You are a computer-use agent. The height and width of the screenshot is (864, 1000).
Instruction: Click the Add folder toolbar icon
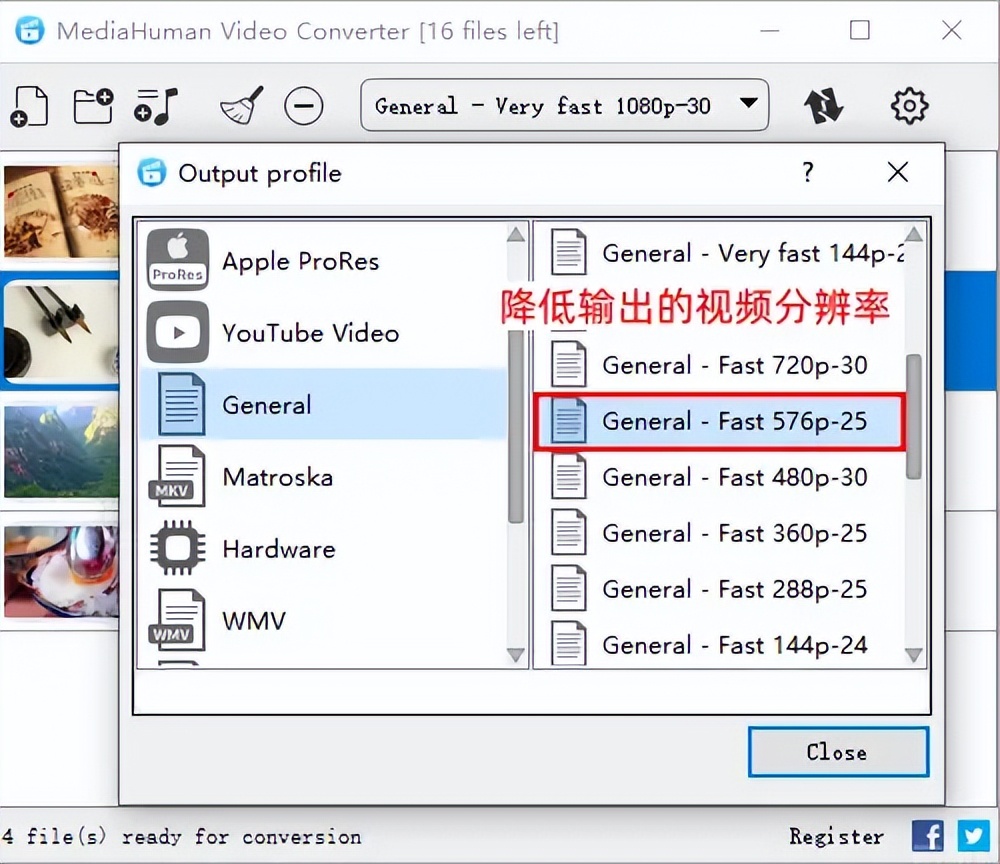(93, 105)
